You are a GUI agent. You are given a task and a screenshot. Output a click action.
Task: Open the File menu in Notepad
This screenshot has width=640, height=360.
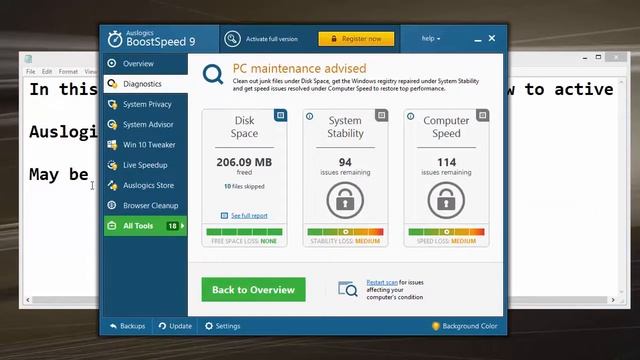click(31, 72)
